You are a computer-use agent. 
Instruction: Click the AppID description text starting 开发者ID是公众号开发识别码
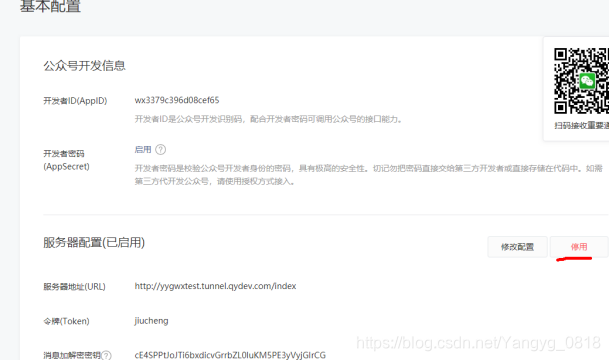point(268,119)
